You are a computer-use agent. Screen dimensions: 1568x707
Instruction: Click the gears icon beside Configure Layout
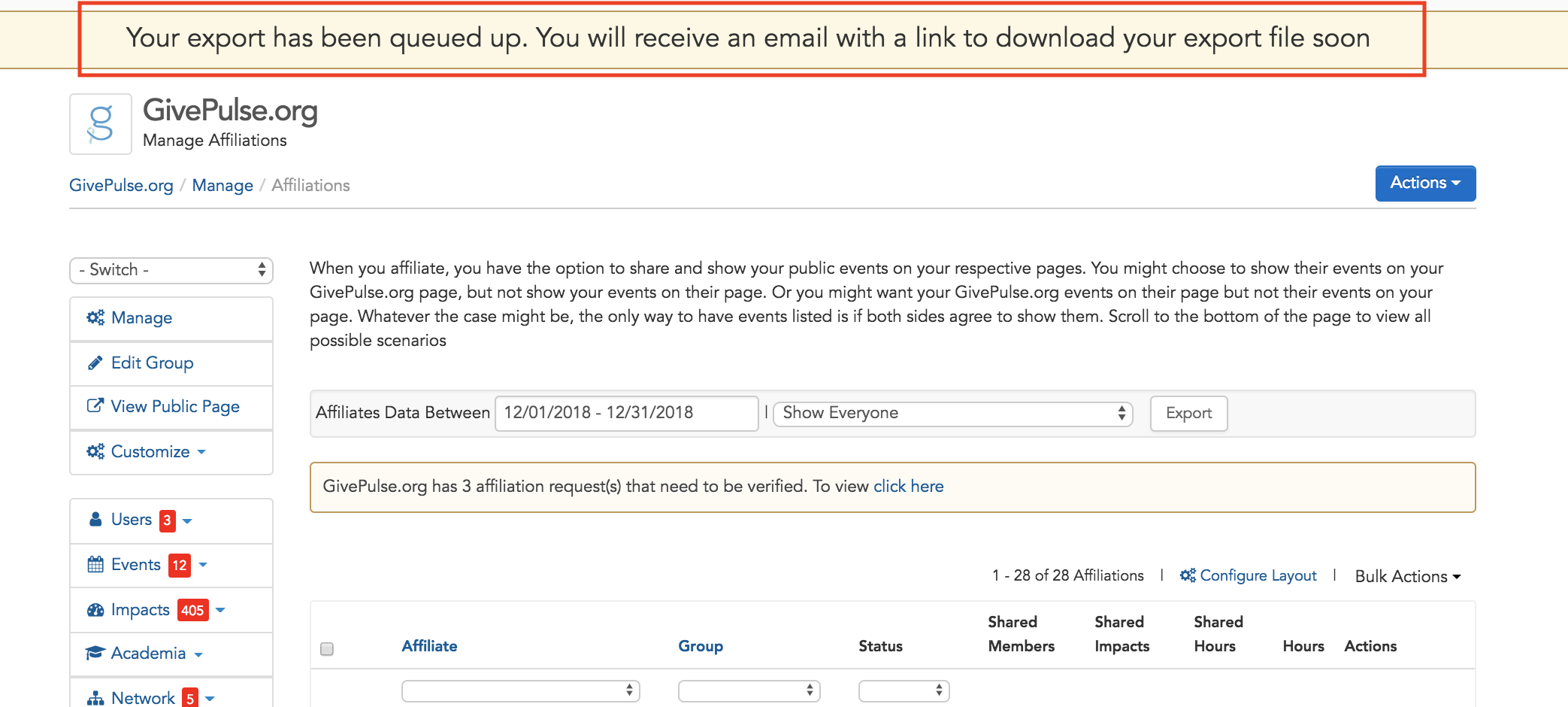click(x=1188, y=575)
